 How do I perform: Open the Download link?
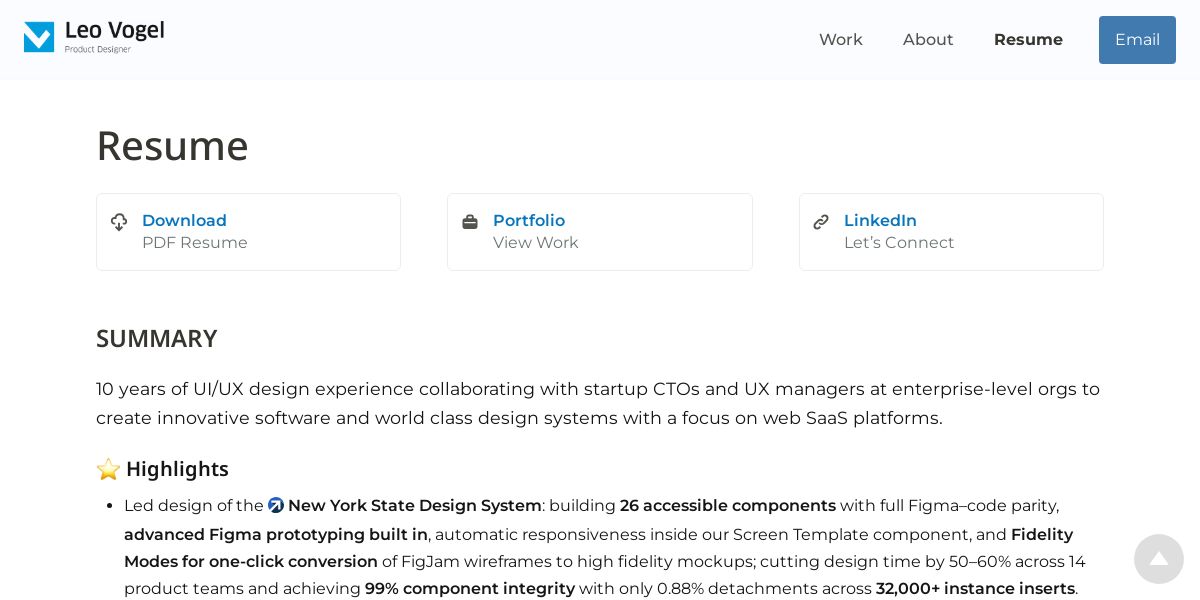pos(184,221)
